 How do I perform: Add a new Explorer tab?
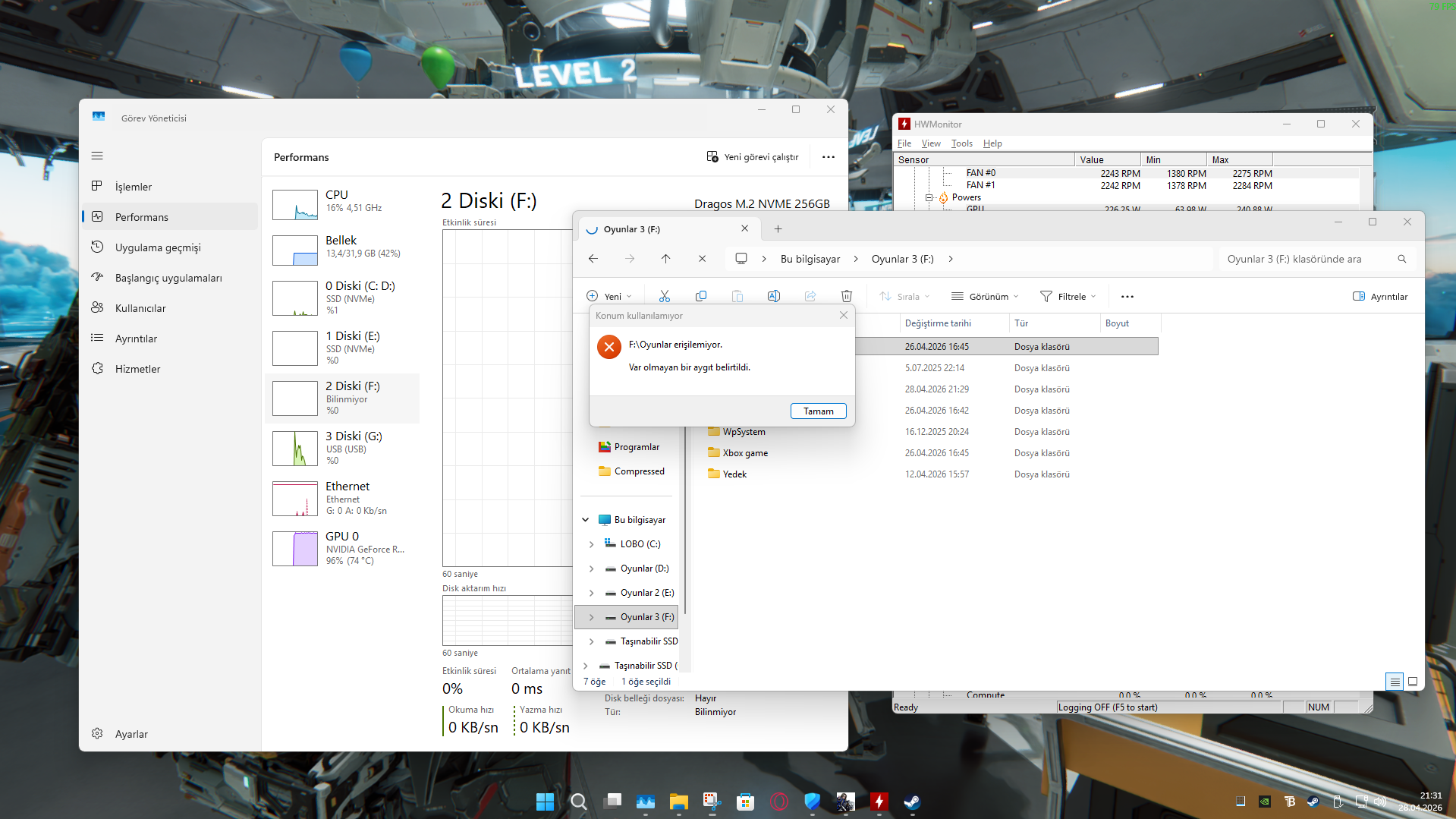coord(778,228)
